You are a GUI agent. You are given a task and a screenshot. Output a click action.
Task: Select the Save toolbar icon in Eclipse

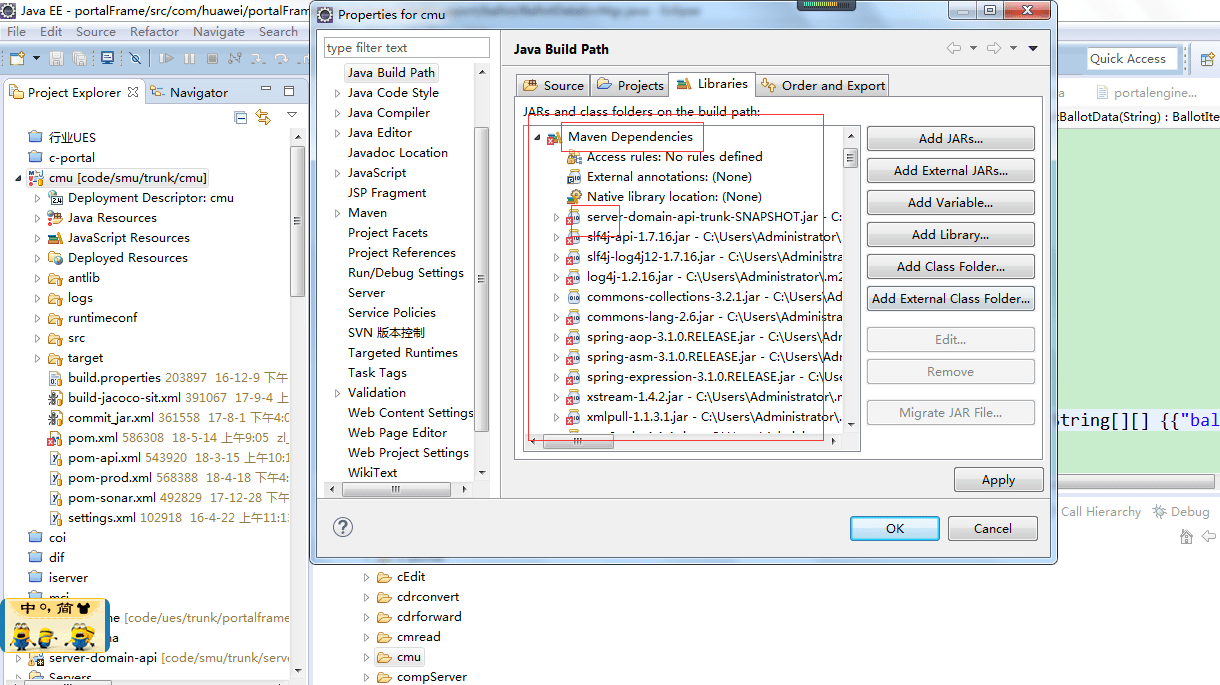55,57
